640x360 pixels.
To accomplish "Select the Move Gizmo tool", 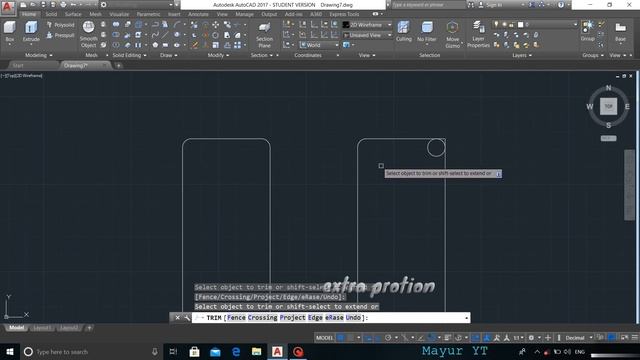I will pyautogui.click(x=452, y=34).
